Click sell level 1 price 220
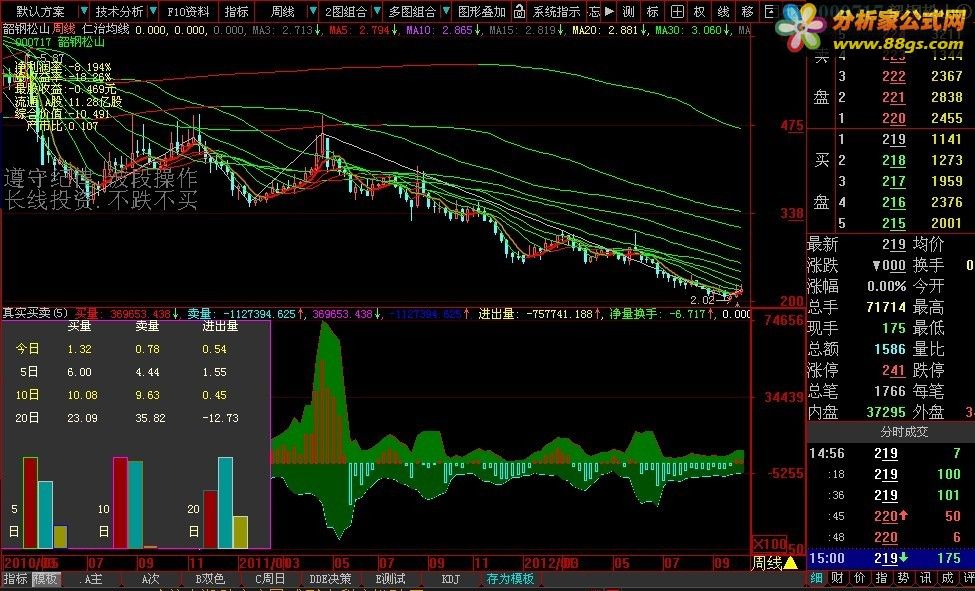 [x=894, y=118]
